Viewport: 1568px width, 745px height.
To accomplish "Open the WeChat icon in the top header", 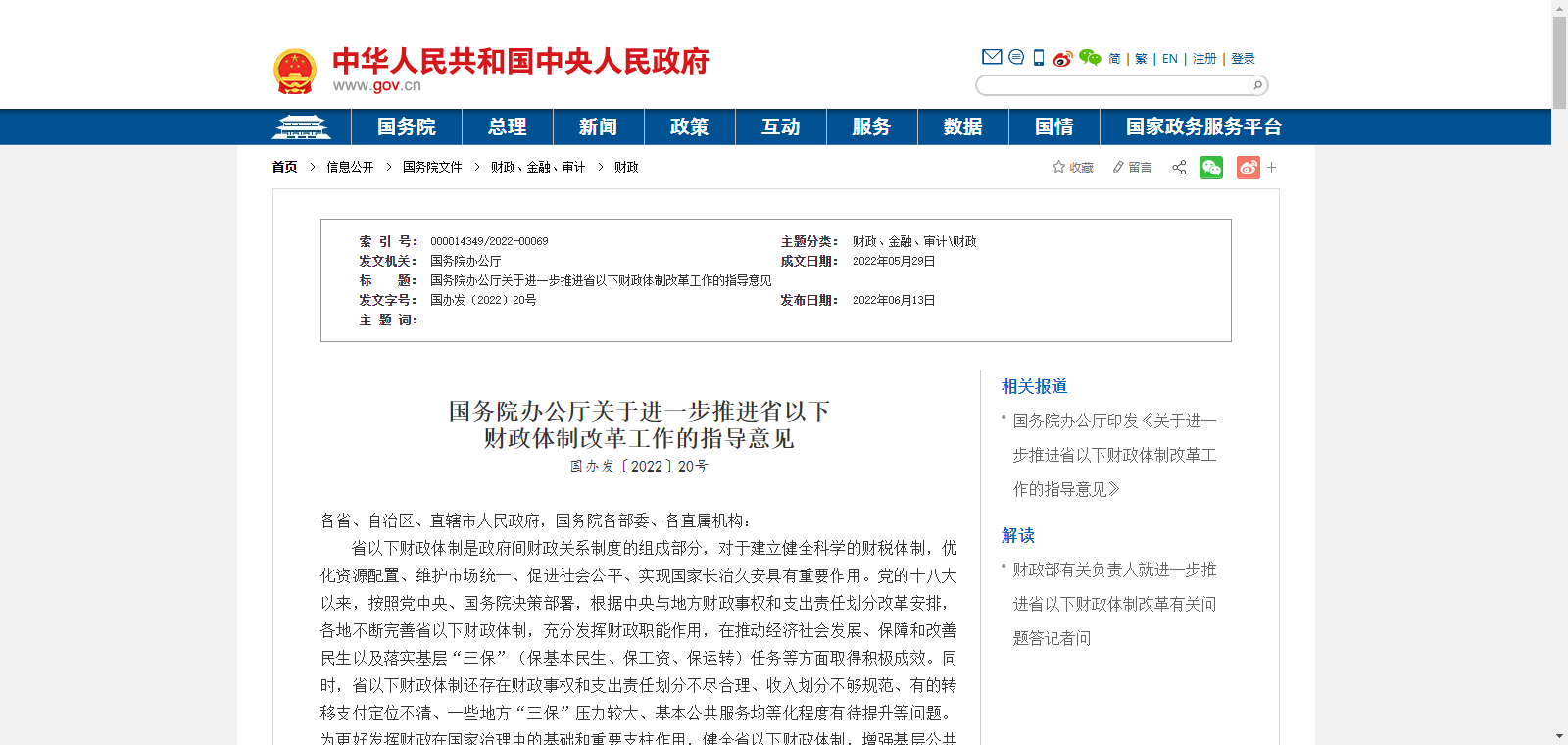I will click(1090, 58).
